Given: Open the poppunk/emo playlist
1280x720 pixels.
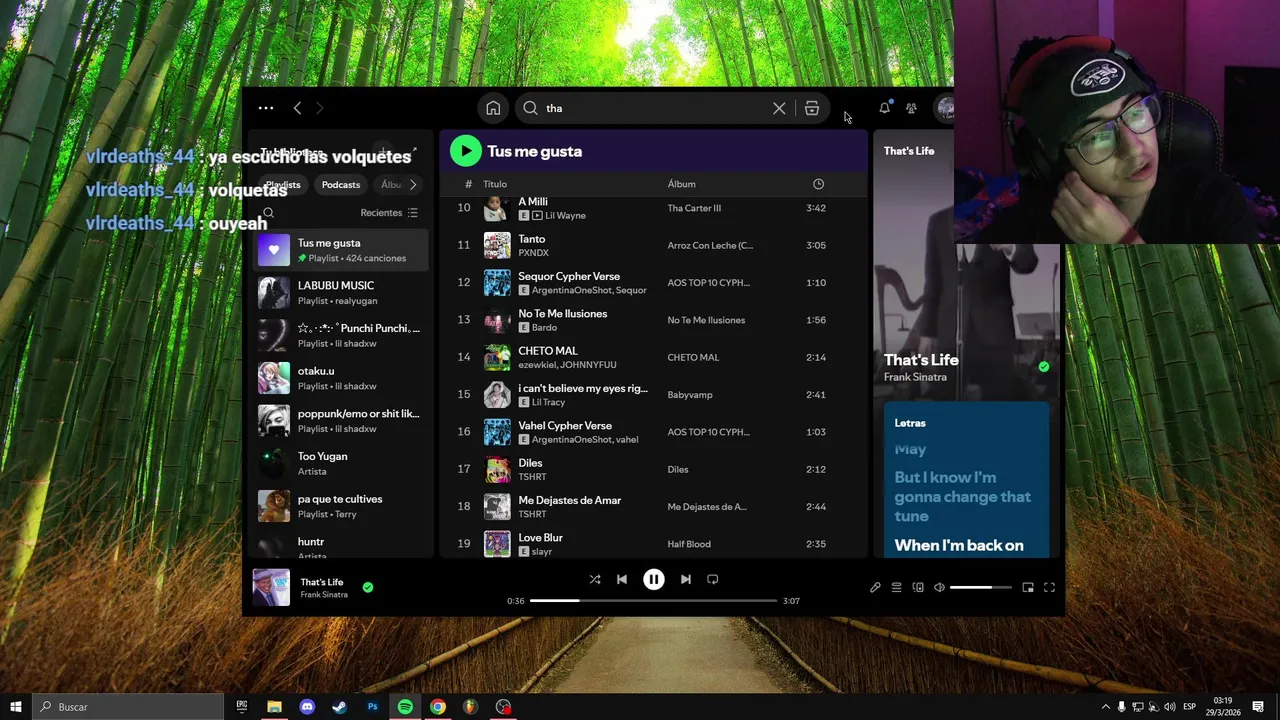Looking at the screenshot, I should click(x=342, y=421).
